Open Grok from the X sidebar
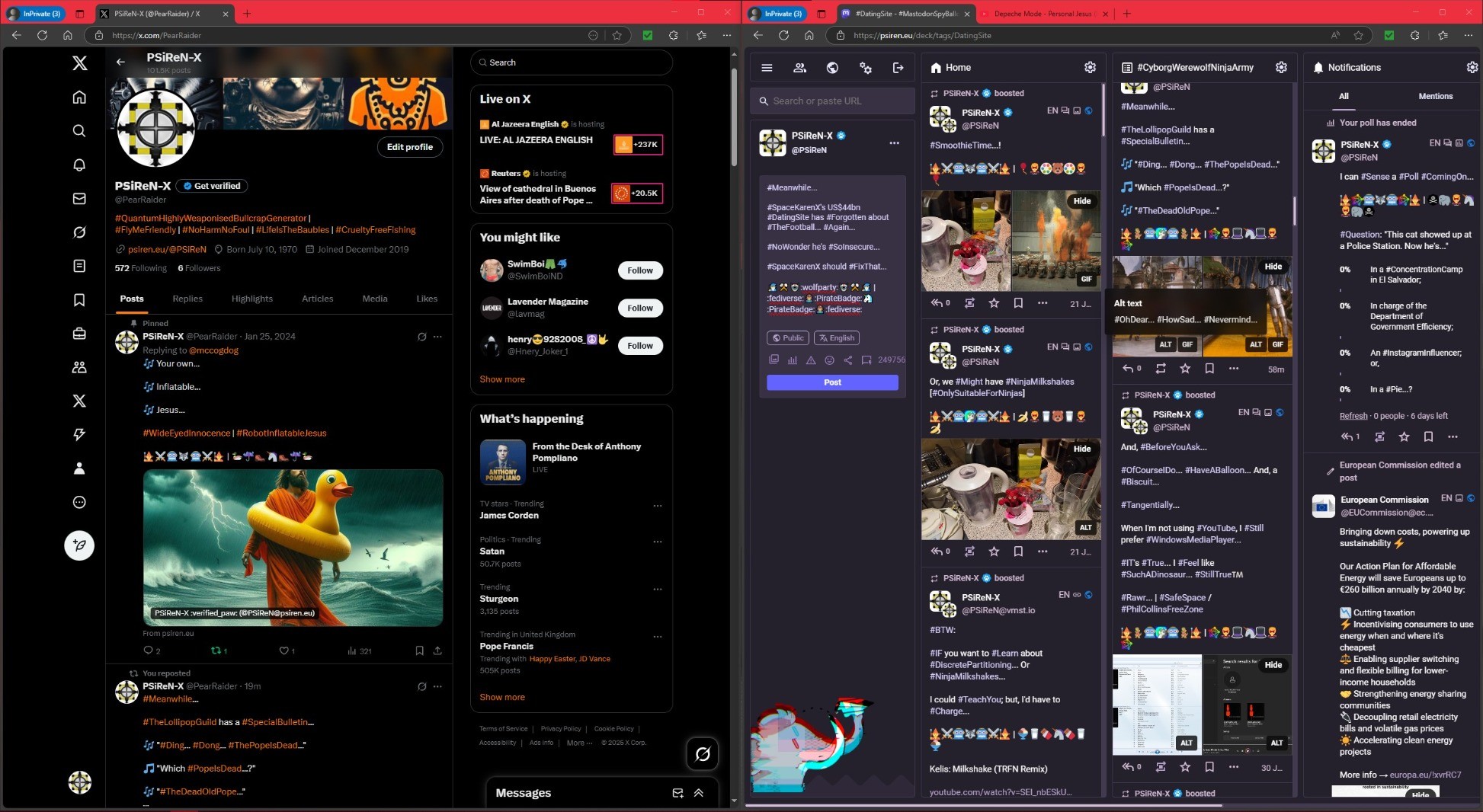Viewport: 1483px width, 812px height. 79,232
